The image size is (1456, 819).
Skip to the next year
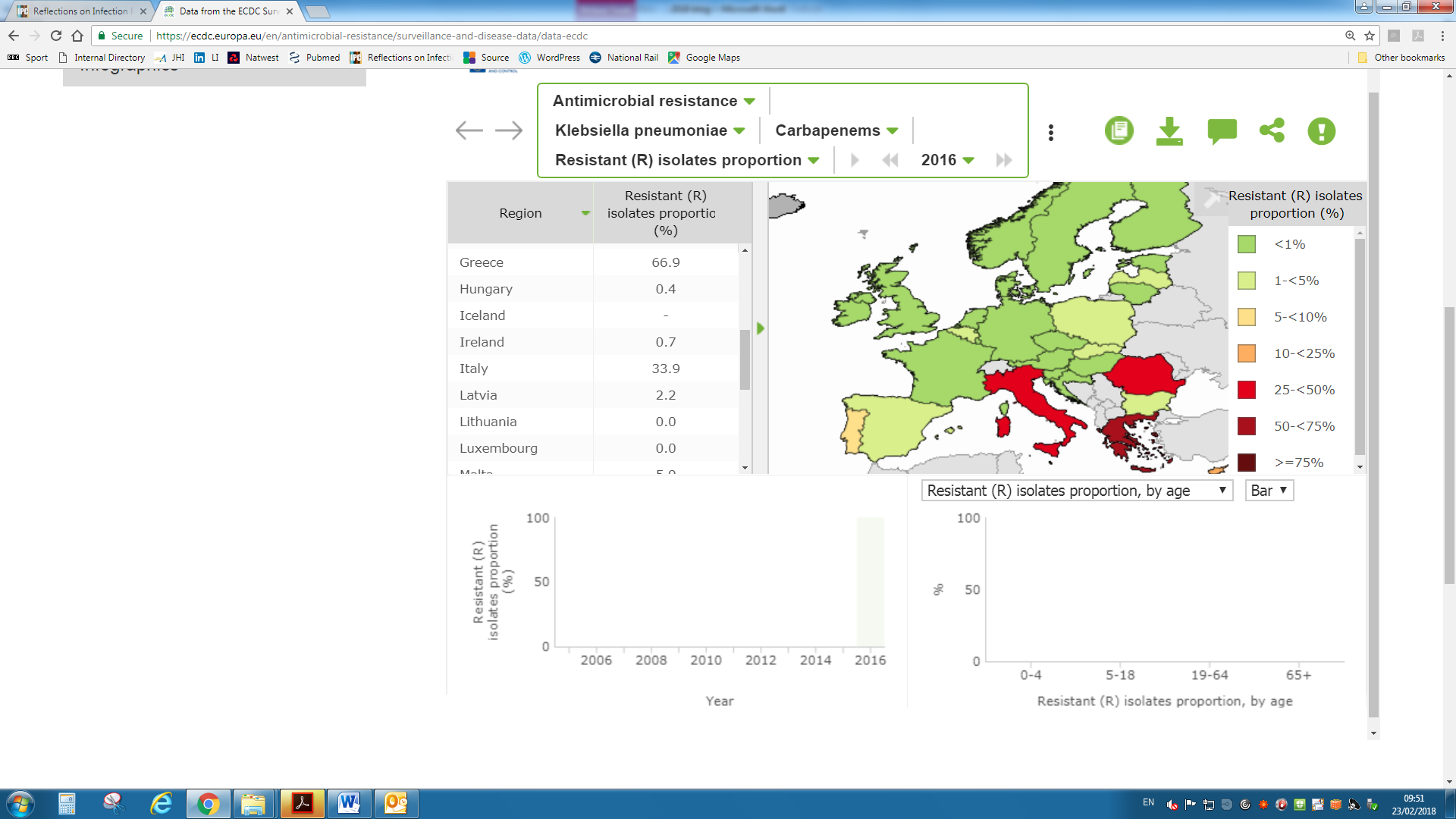coord(1004,160)
